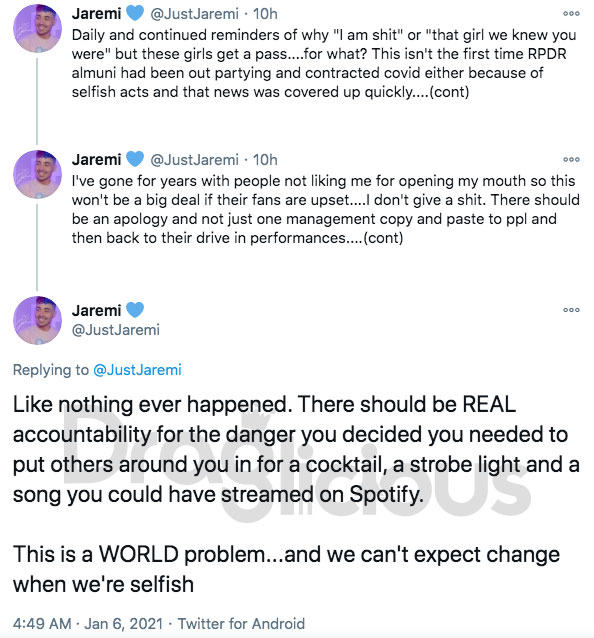Click the Jaremi display name on first tweet

[96, 14]
